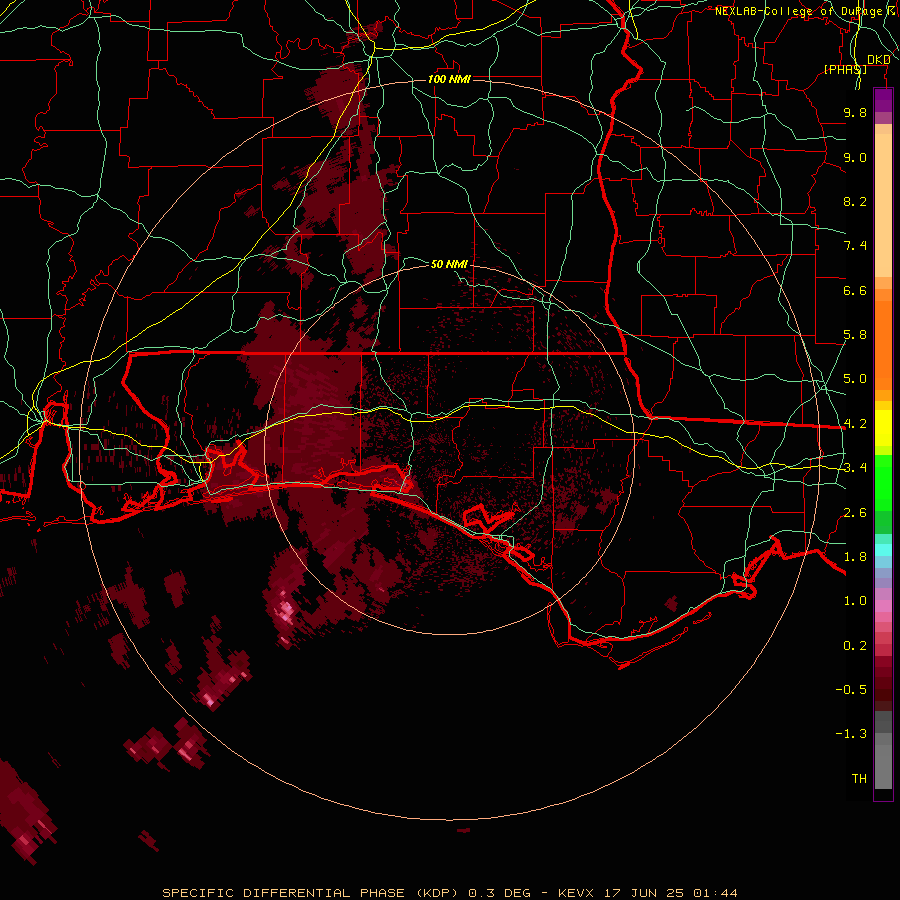Click the yellow band of the color bar

click(883, 428)
